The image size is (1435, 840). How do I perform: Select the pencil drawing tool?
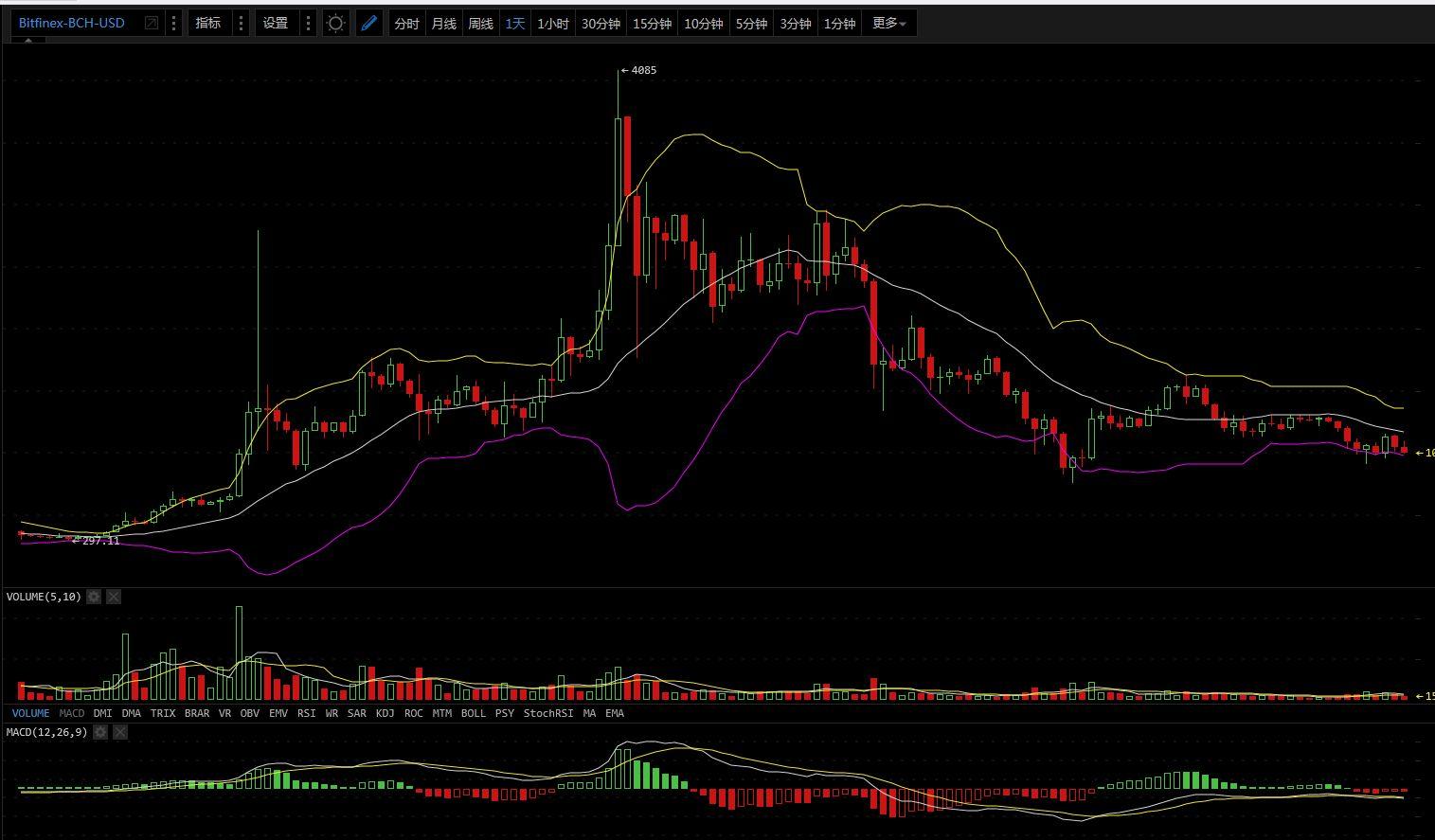point(369,23)
